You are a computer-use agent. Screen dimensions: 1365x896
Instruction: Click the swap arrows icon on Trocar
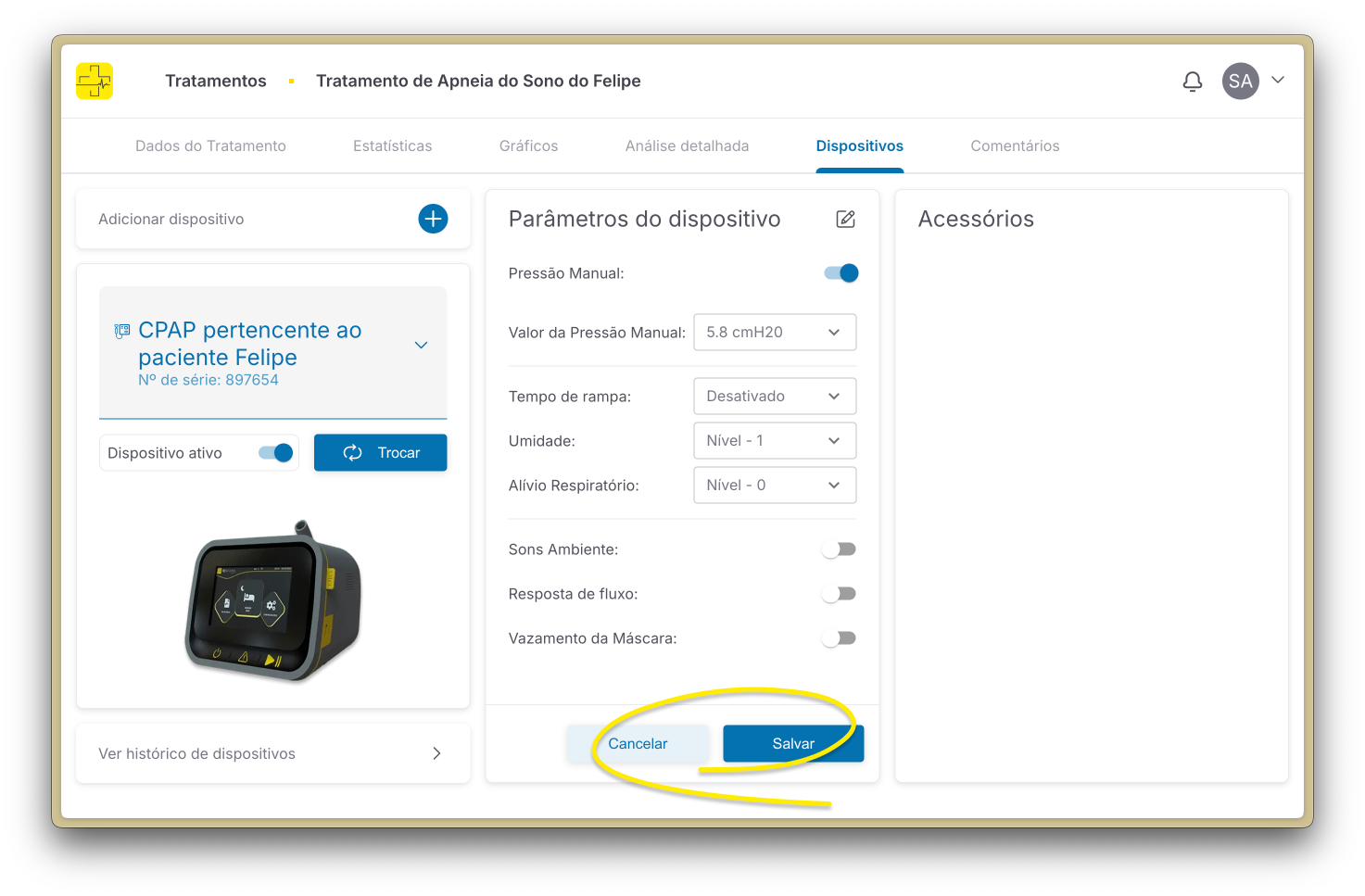click(352, 452)
